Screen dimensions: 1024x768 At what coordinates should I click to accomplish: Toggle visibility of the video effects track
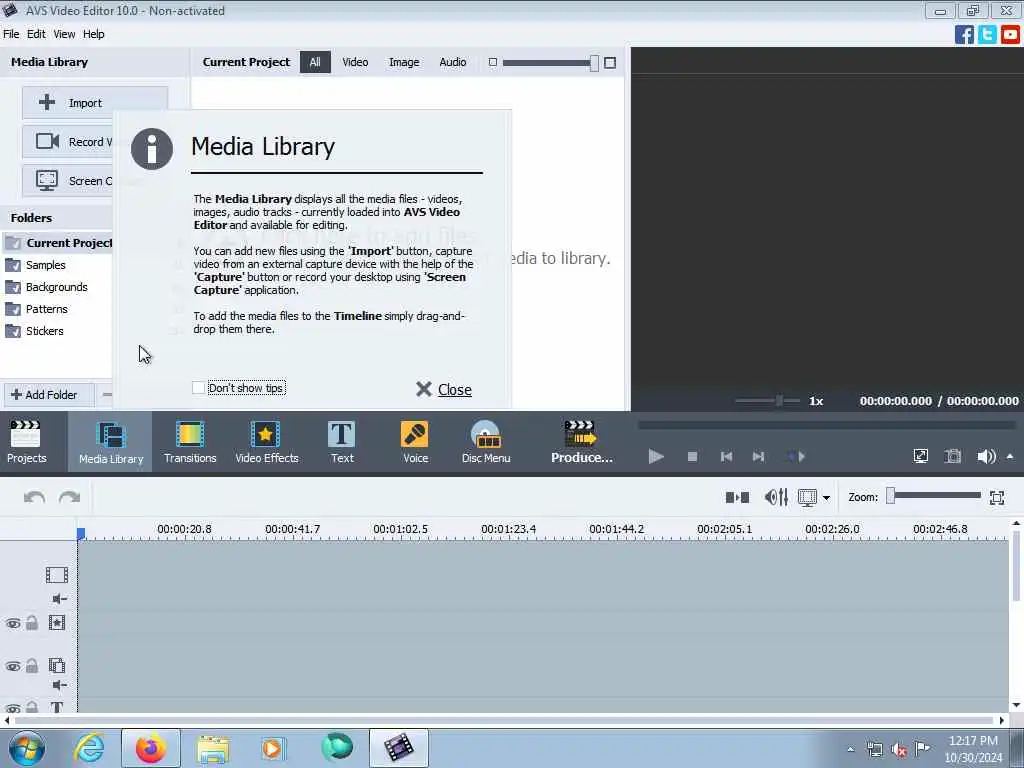click(13, 623)
